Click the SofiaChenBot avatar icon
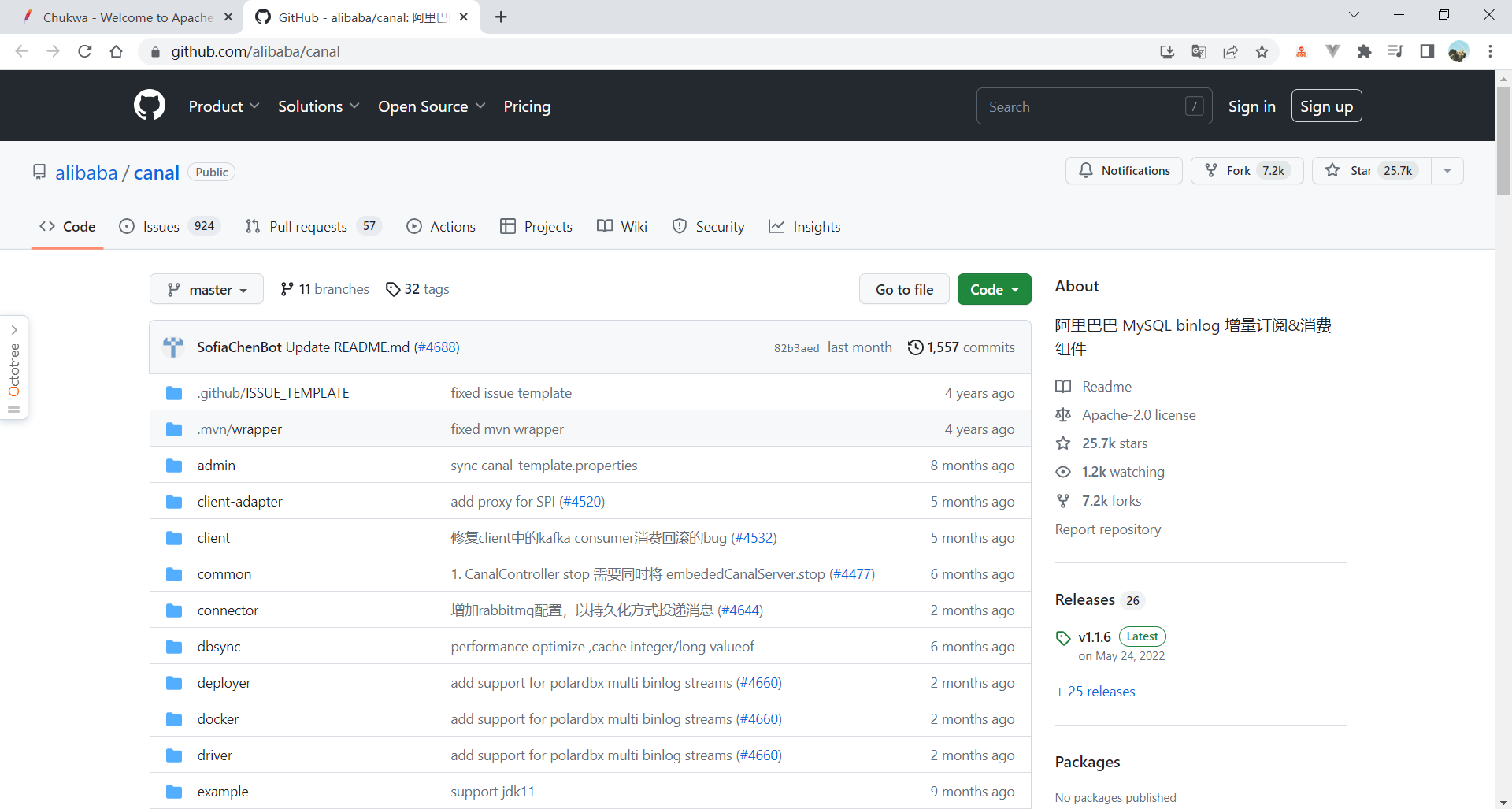 173,347
